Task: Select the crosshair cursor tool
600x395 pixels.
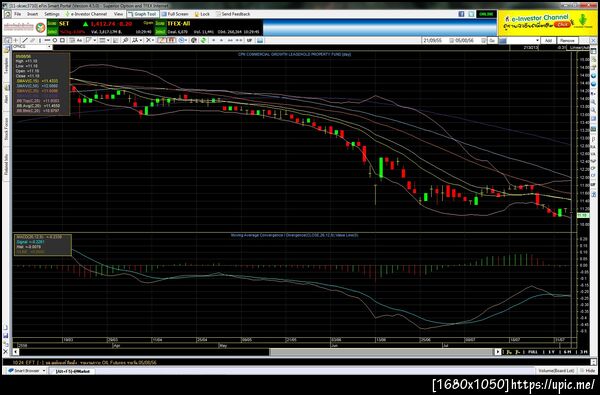Action: point(16,40)
